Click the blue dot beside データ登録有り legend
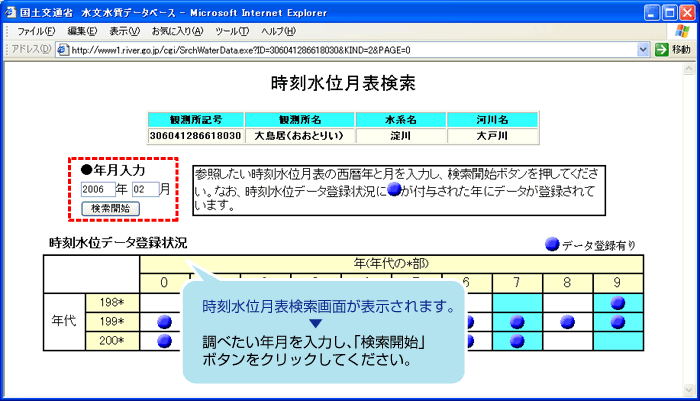This screenshot has width=700, height=401. point(552,244)
